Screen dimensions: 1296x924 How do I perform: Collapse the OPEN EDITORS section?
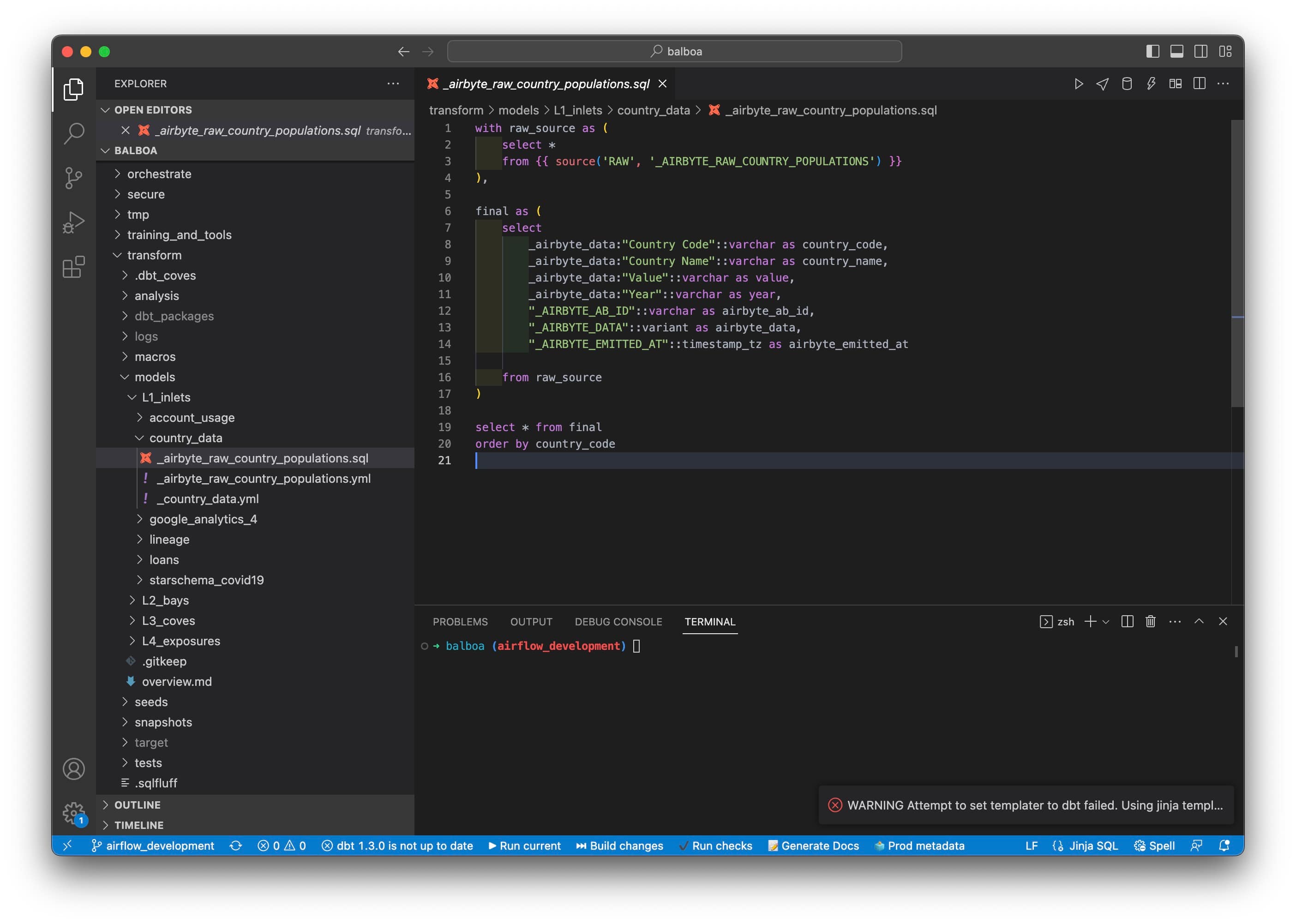click(x=255, y=110)
